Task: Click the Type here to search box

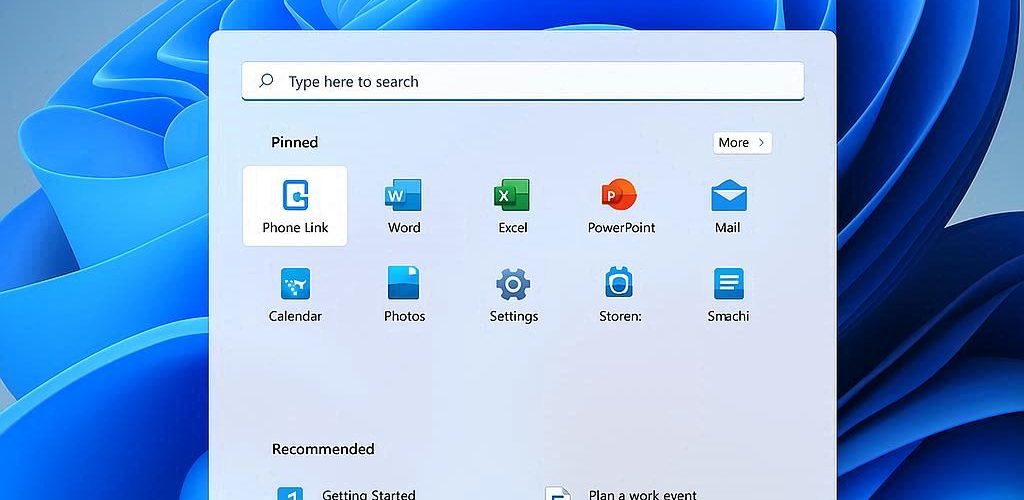Action: (522, 81)
